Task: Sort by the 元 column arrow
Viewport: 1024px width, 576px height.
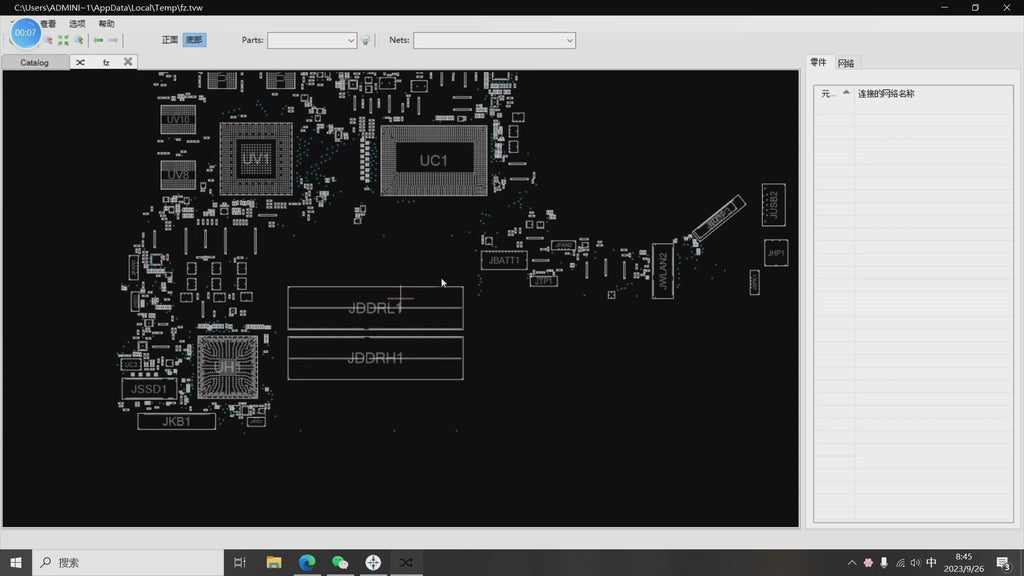Action: tap(846, 93)
